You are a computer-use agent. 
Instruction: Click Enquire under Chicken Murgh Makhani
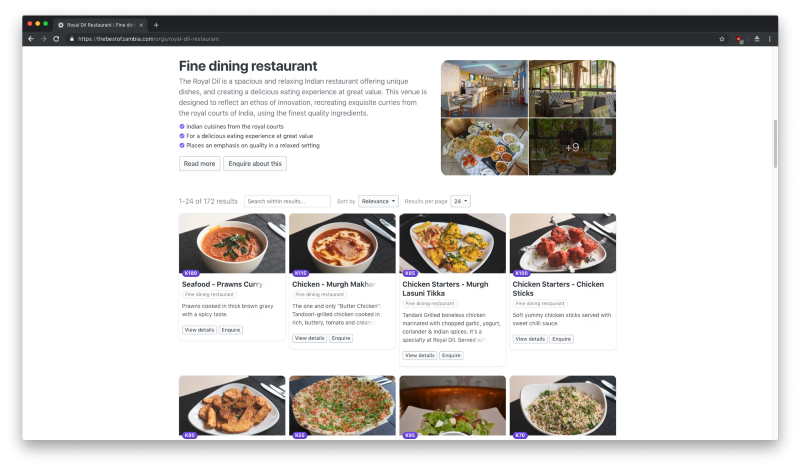(x=341, y=338)
